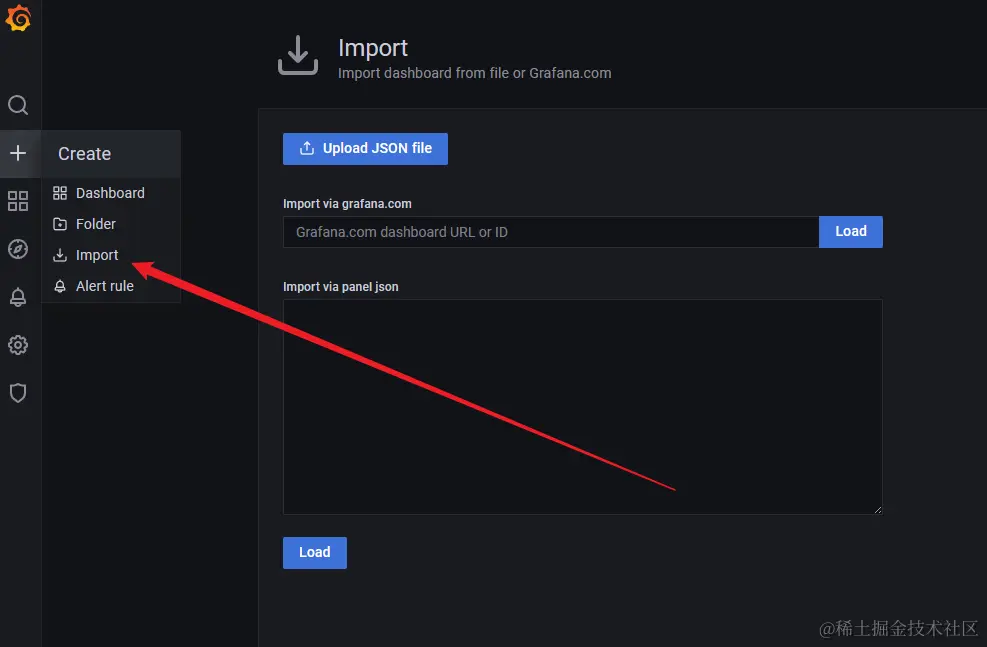Open the Explore compass sidebar icon
This screenshot has width=987, height=647.
click(18, 249)
